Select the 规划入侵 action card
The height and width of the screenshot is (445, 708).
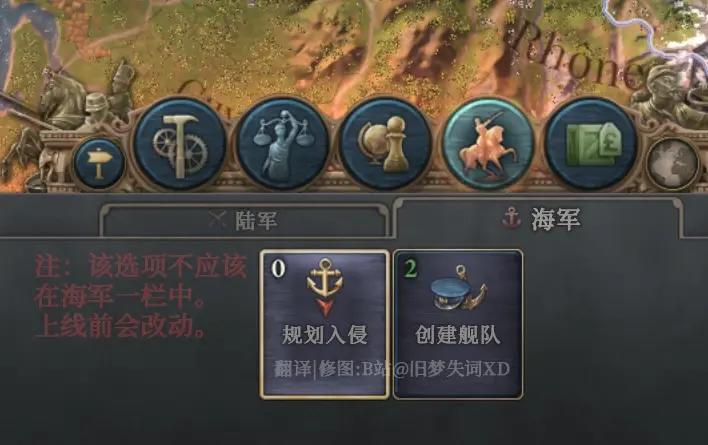pyautogui.click(x=325, y=324)
